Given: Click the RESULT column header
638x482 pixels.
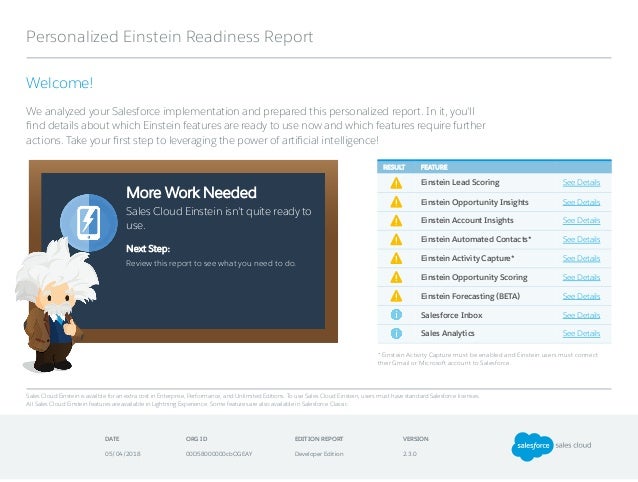Looking at the screenshot, I should [394, 168].
